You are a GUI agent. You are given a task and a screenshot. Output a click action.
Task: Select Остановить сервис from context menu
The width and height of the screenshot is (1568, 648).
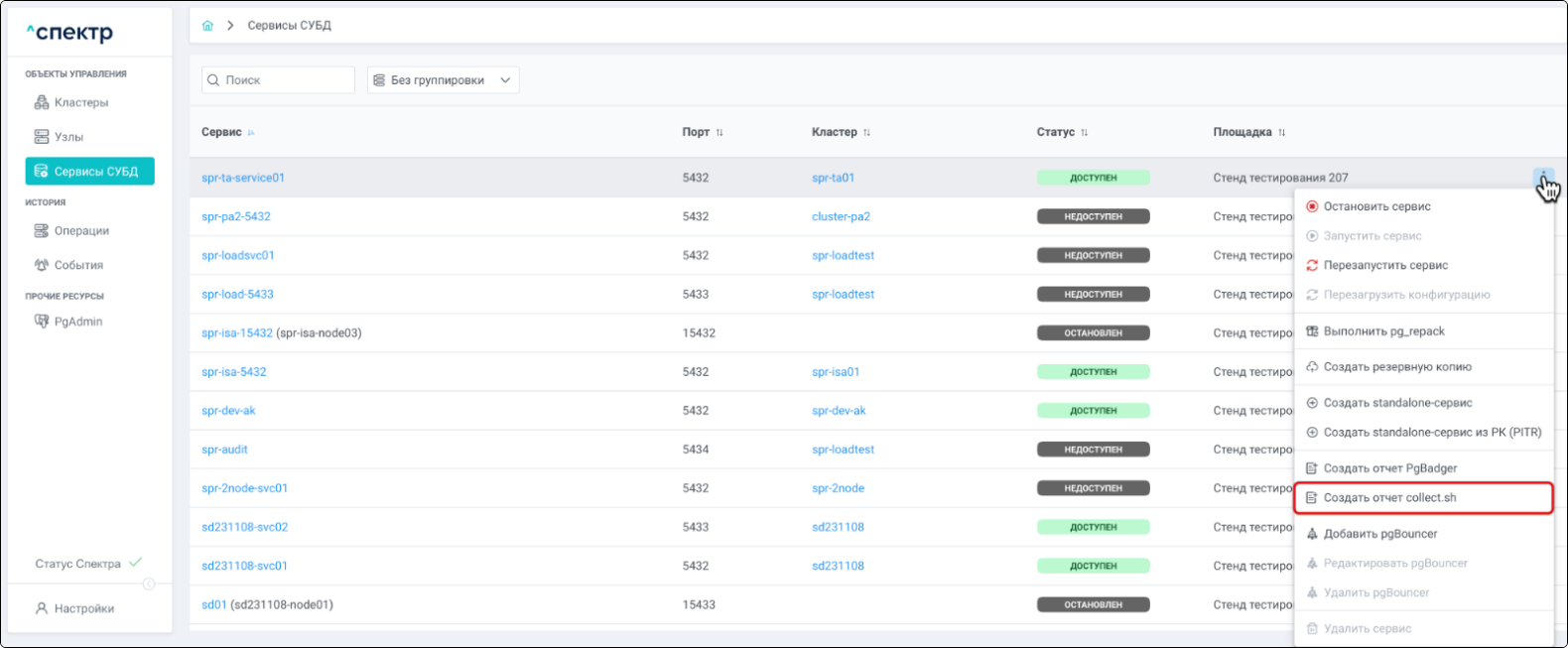[x=1376, y=206]
